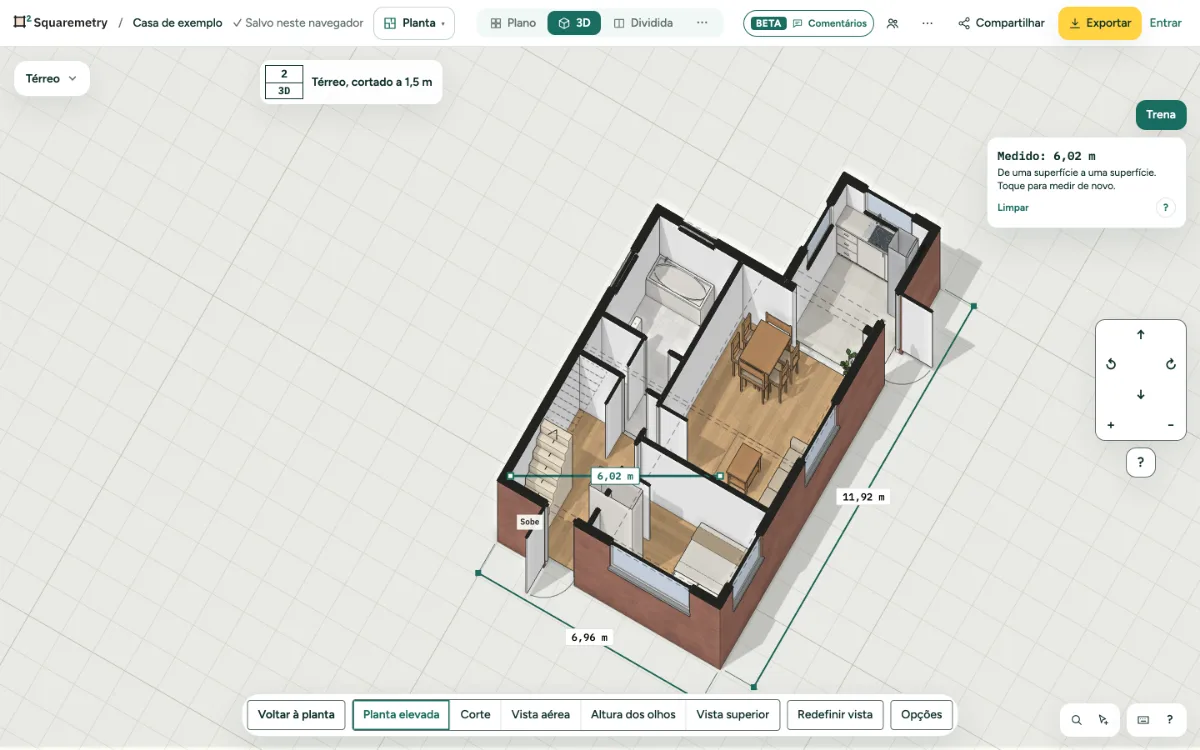Choose Altura dos olhos view
The height and width of the screenshot is (750, 1200).
click(x=633, y=715)
